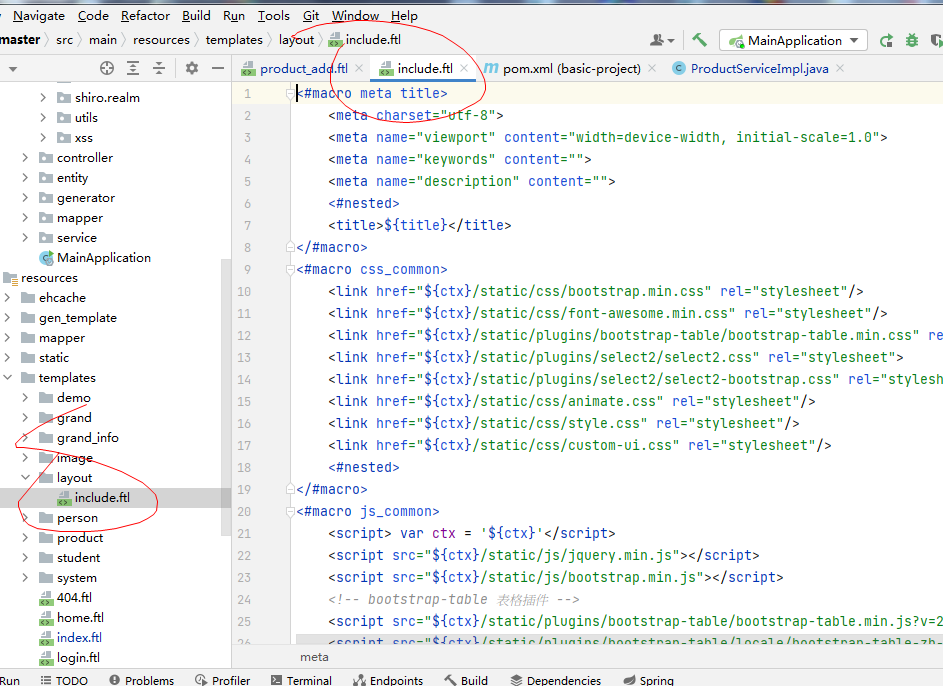The width and height of the screenshot is (943, 686).
Task: Fold the meta macro on line 1
Action: pyautogui.click(x=290, y=93)
